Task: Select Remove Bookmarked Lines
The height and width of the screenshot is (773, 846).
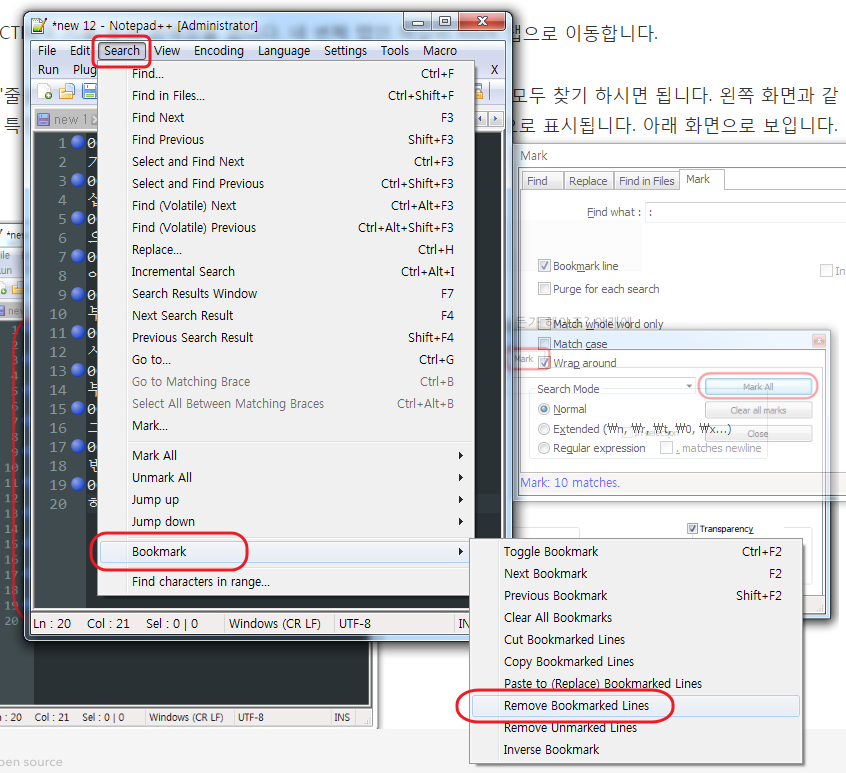Action: coord(636,706)
